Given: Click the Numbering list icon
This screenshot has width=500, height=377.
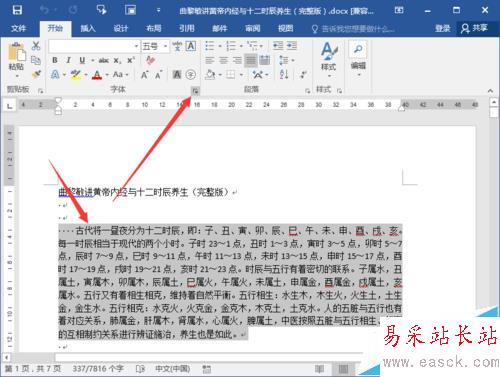Looking at the screenshot, I should [231, 46].
